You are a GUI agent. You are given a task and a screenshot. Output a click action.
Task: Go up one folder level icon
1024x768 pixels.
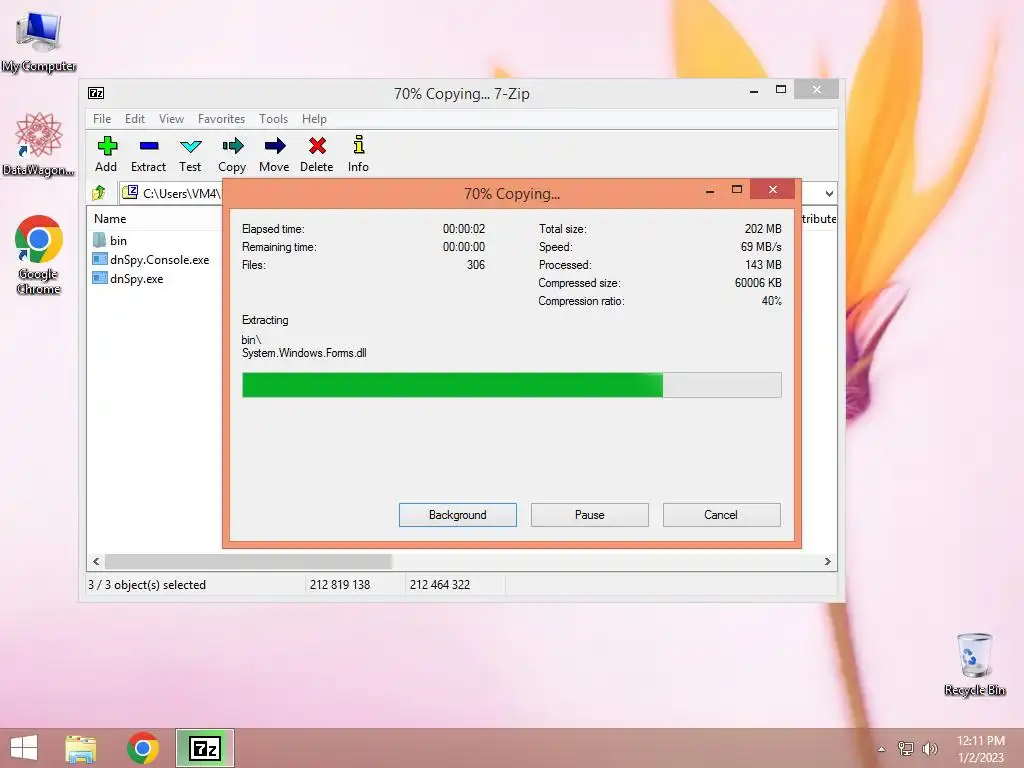[x=99, y=193]
